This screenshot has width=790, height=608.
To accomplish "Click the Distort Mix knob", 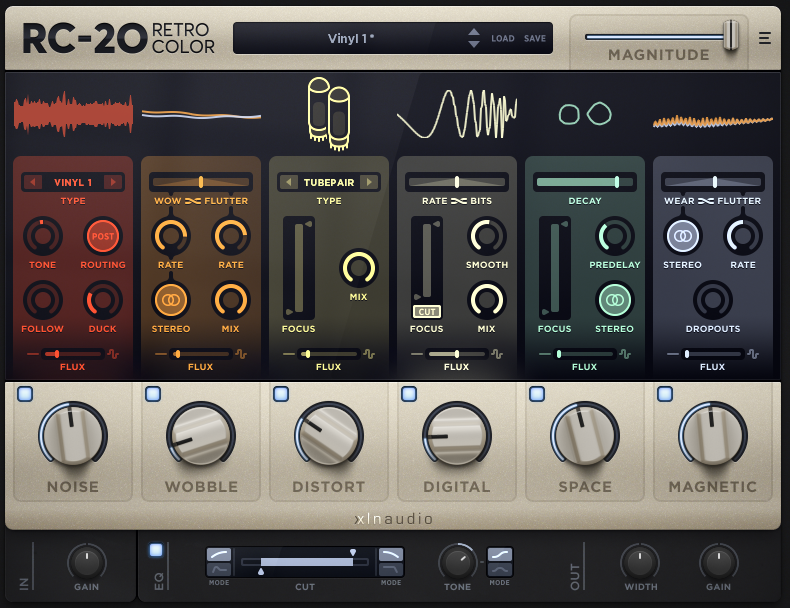I will pyautogui.click(x=358, y=268).
